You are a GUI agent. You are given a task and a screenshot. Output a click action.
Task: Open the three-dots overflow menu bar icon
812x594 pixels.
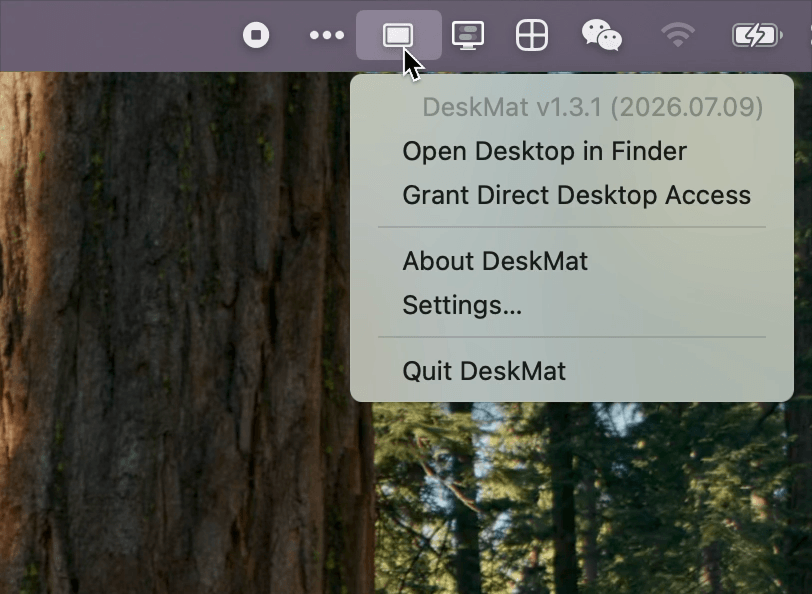pos(327,35)
